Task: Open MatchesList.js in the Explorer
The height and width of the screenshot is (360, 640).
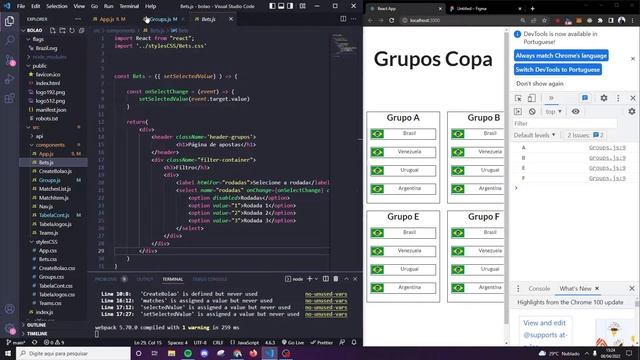Action: (55, 189)
